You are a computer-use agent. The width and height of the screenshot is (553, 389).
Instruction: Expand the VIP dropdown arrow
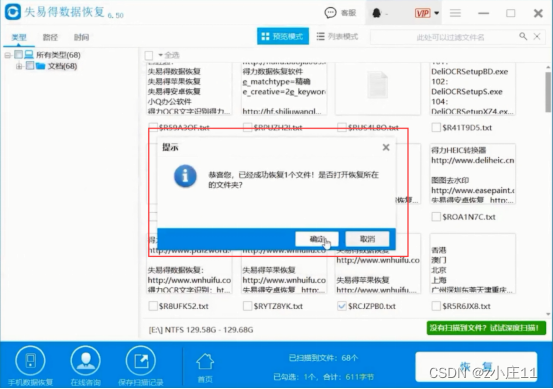coord(437,13)
